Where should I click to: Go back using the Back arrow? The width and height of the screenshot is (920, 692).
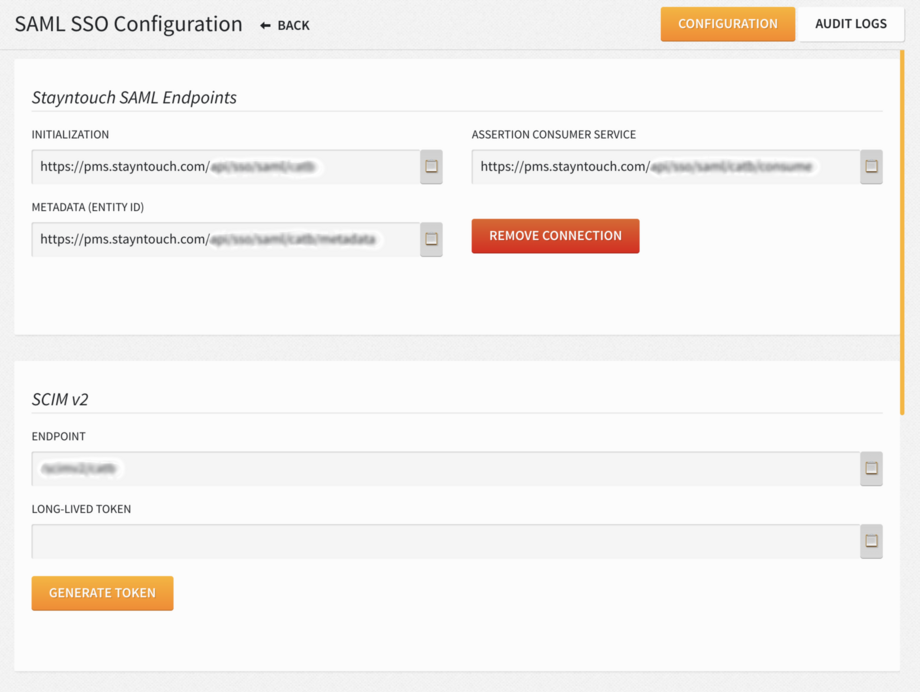[285, 25]
